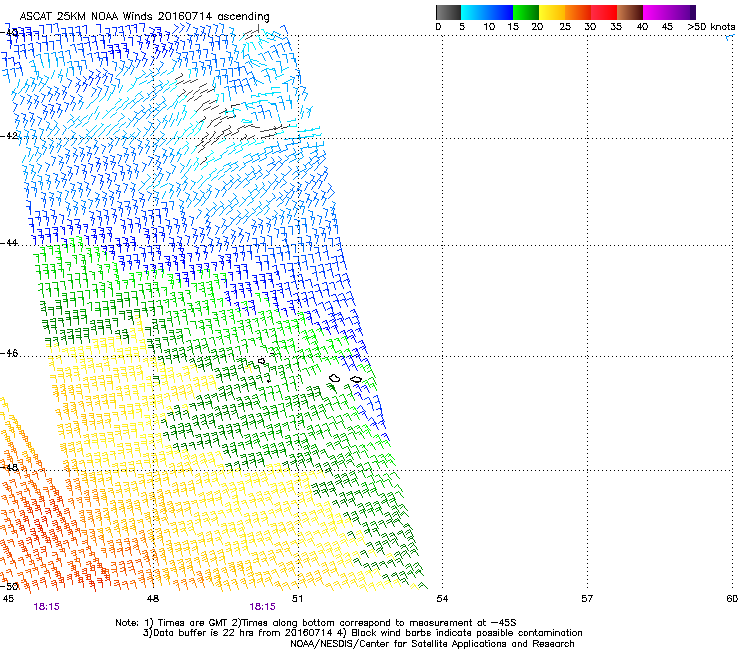740x650 pixels.
Task: Click the '0' label under the color bar
Action: pos(438,27)
